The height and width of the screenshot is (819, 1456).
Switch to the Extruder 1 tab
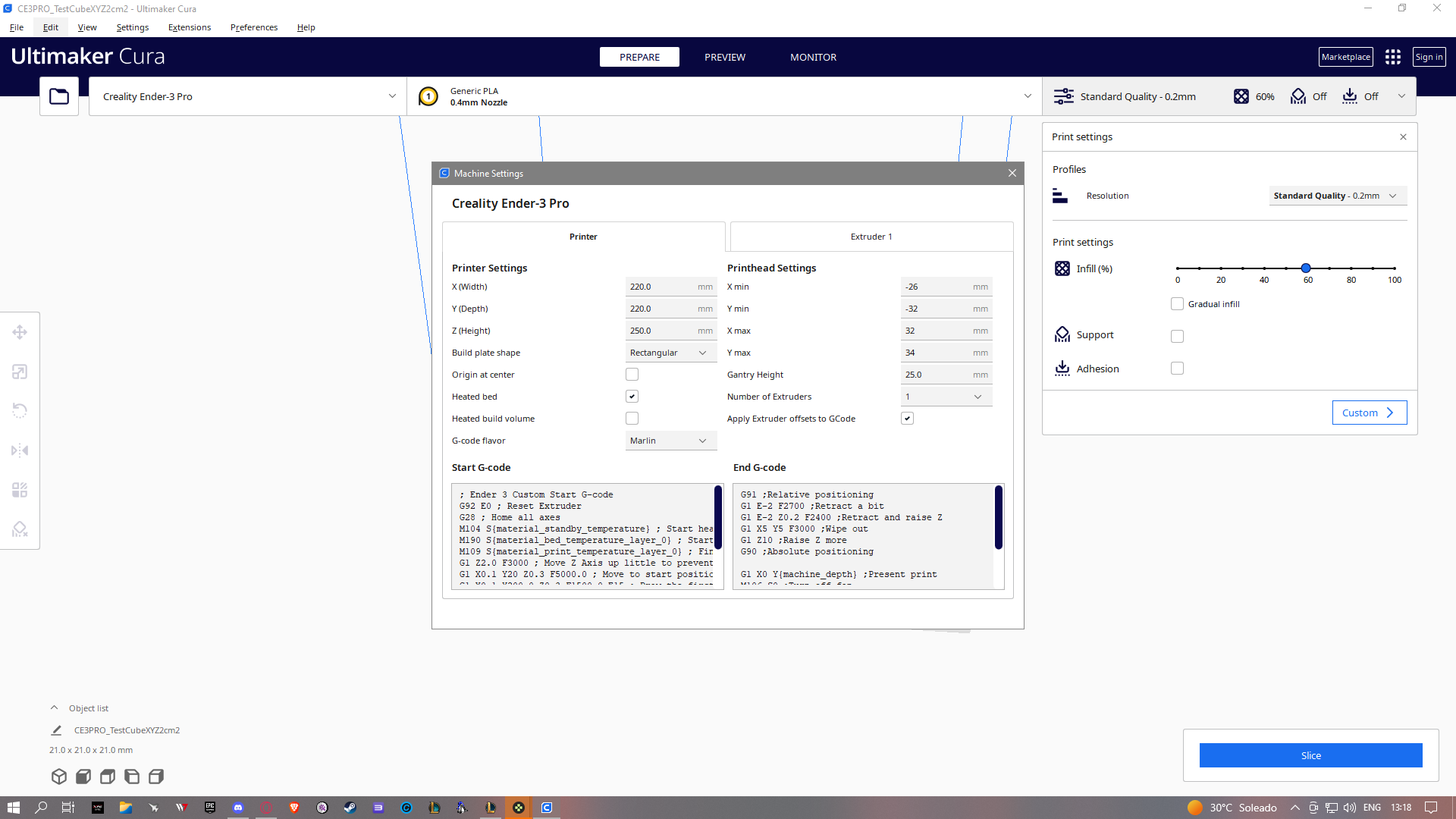[x=871, y=237]
